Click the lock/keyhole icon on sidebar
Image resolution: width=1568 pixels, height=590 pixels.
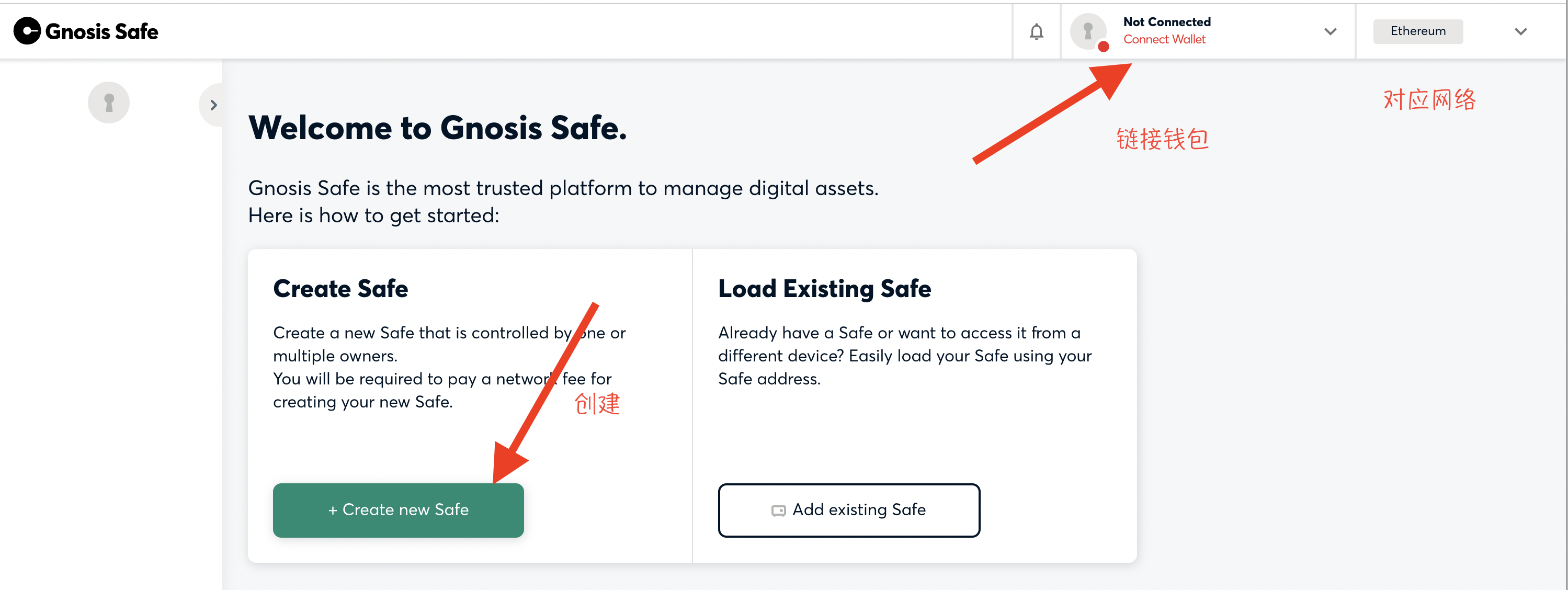[x=109, y=102]
